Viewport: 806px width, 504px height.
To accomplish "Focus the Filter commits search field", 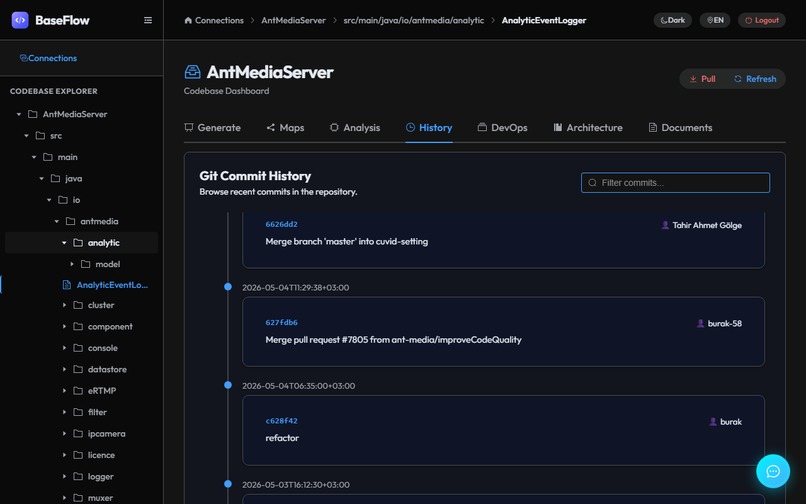I will 675,183.
